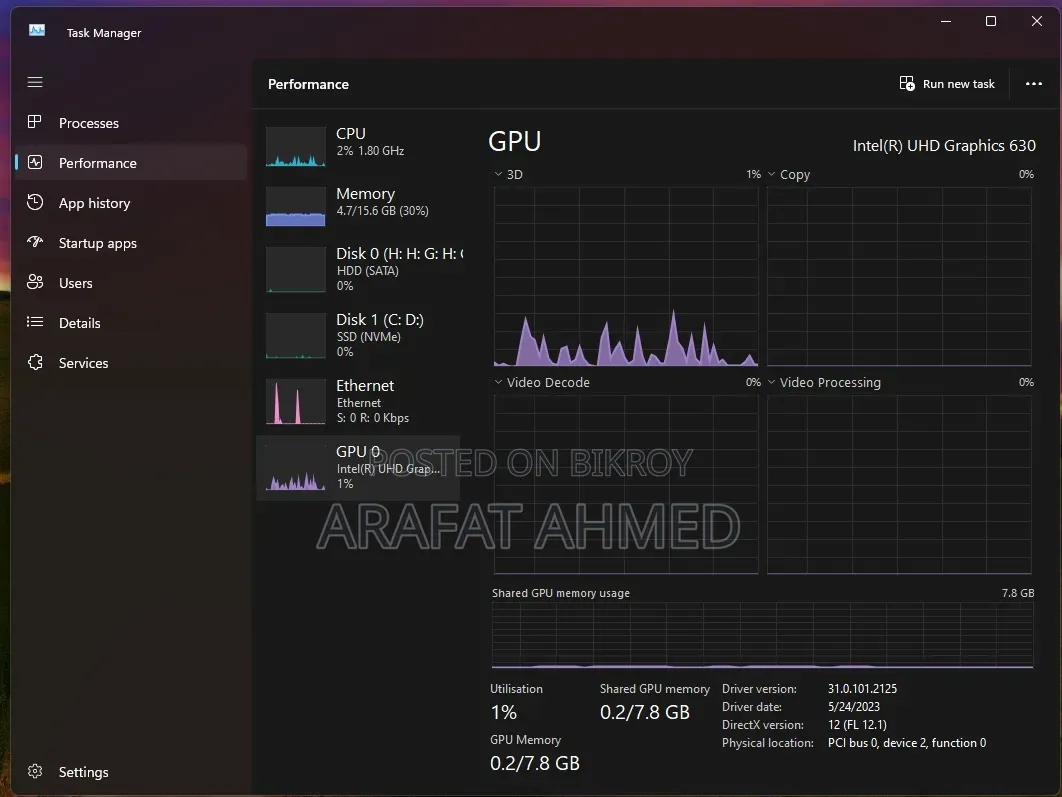
Task: Click the Run new task button
Action: 947,83
